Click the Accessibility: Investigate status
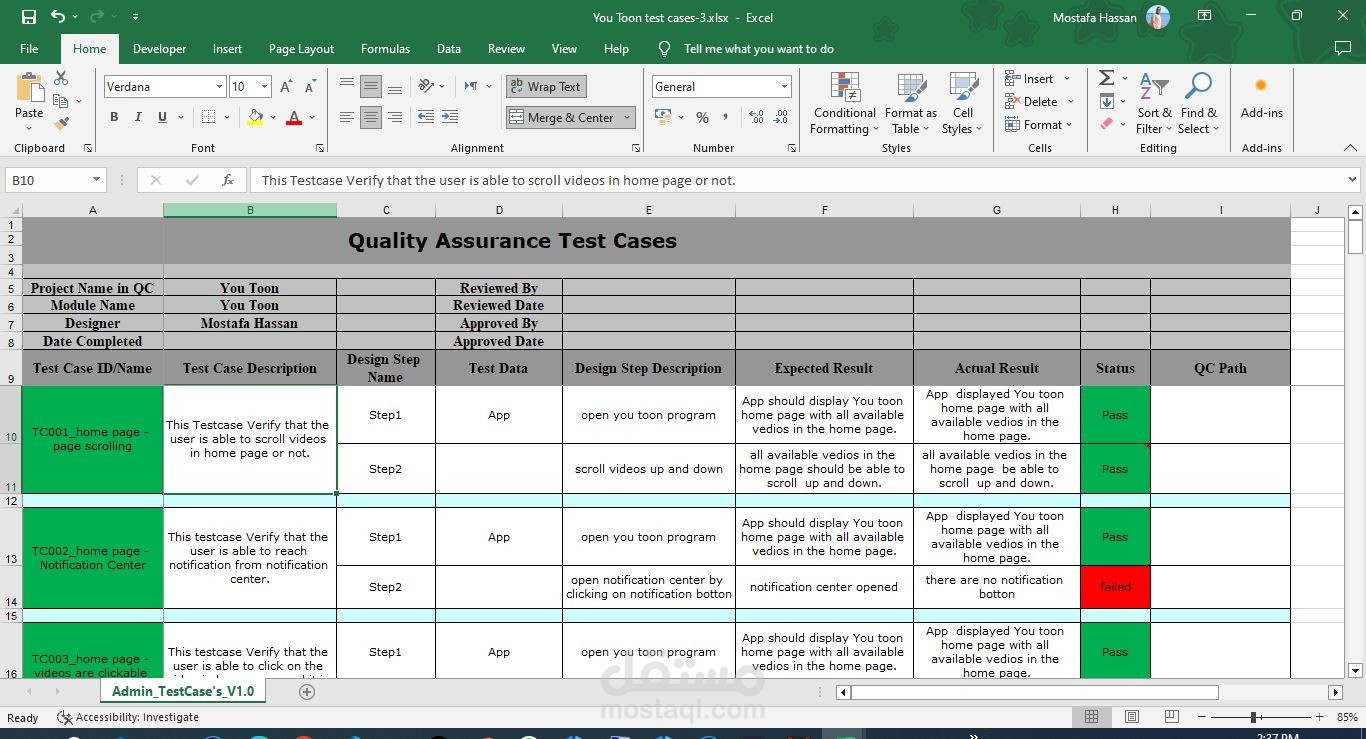1366x739 pixels. [x=128, y=717]
